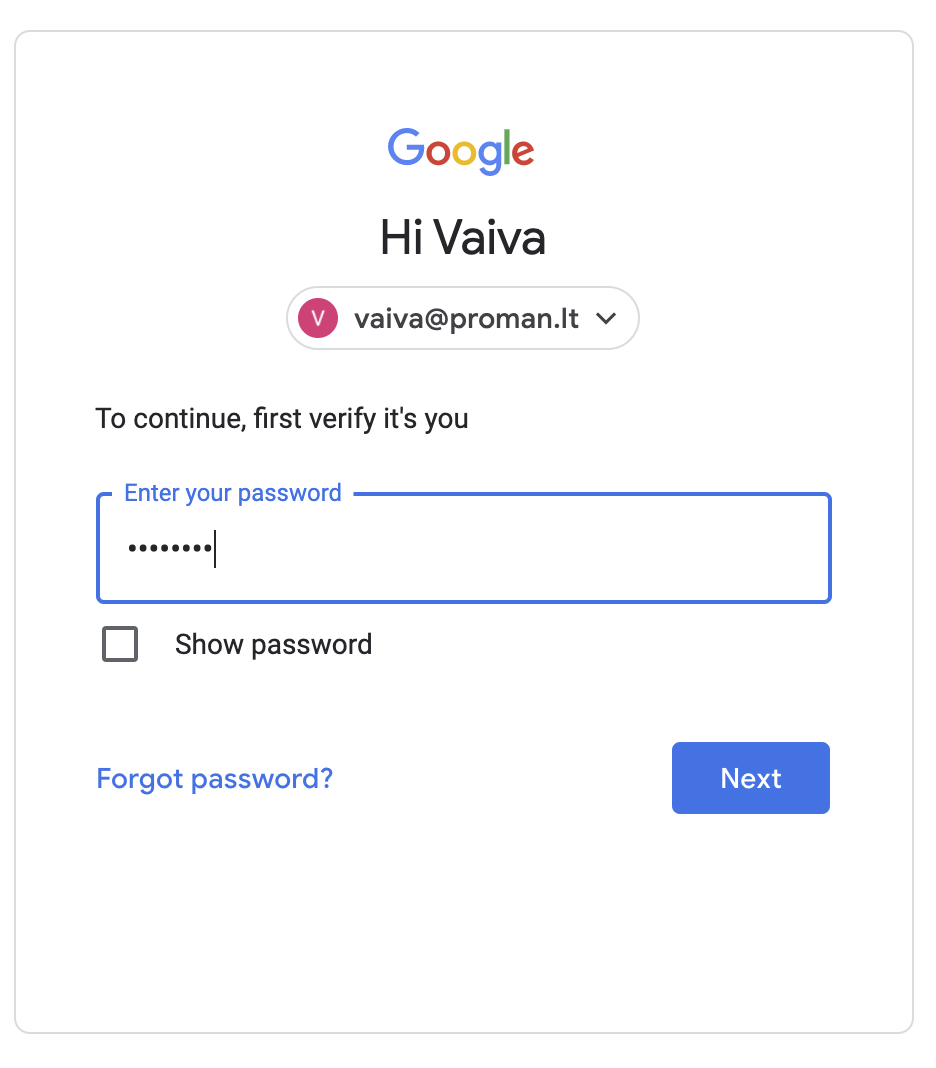Click the Google logo
Screen dimensions: 936x1068
461,150
